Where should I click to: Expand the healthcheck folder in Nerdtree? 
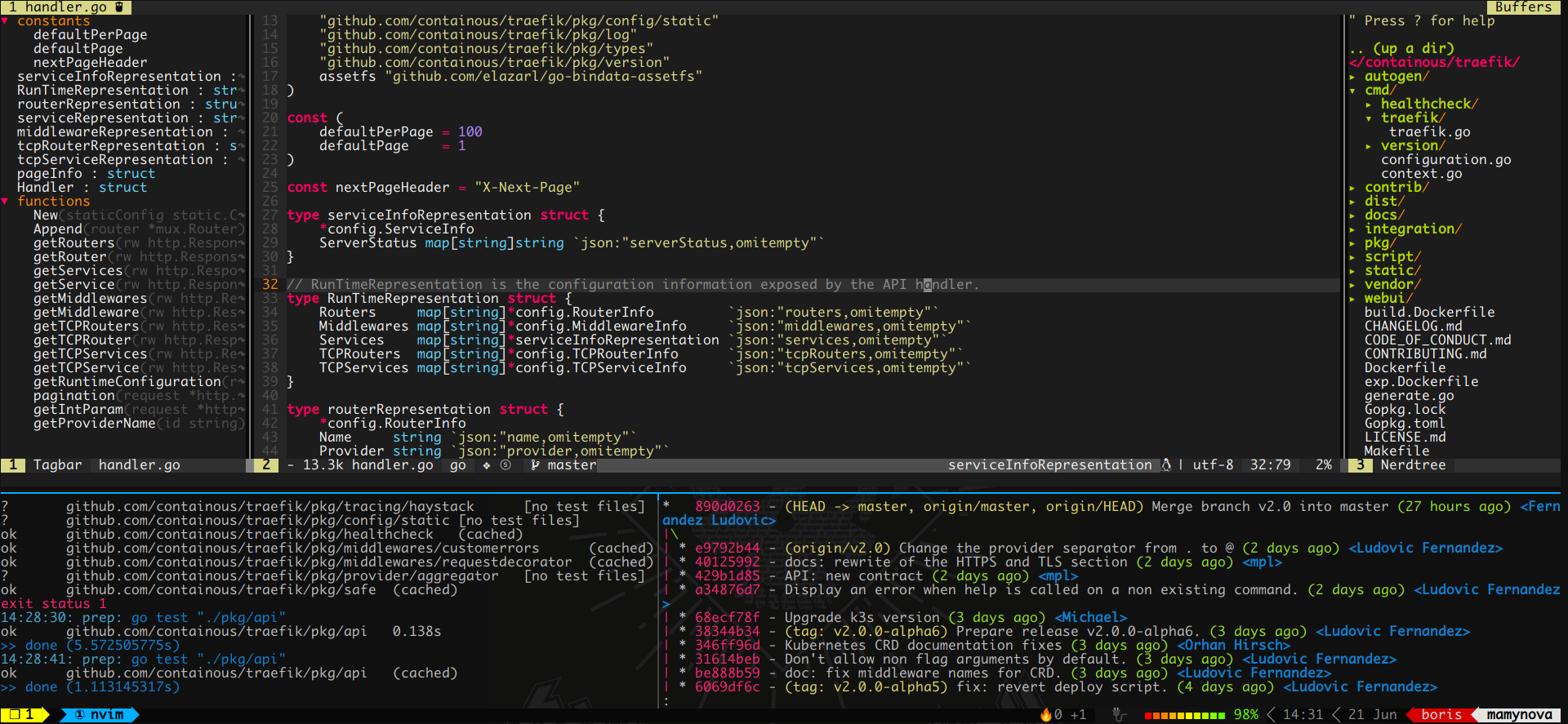click(1369, 104)
